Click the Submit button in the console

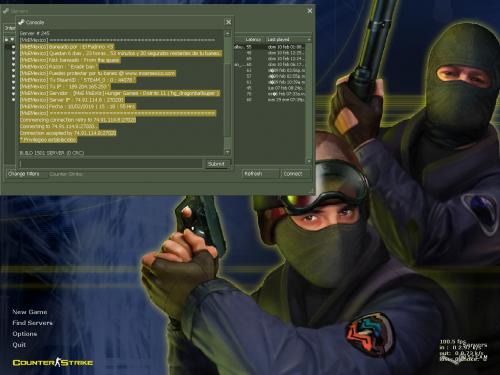(216, 164)
